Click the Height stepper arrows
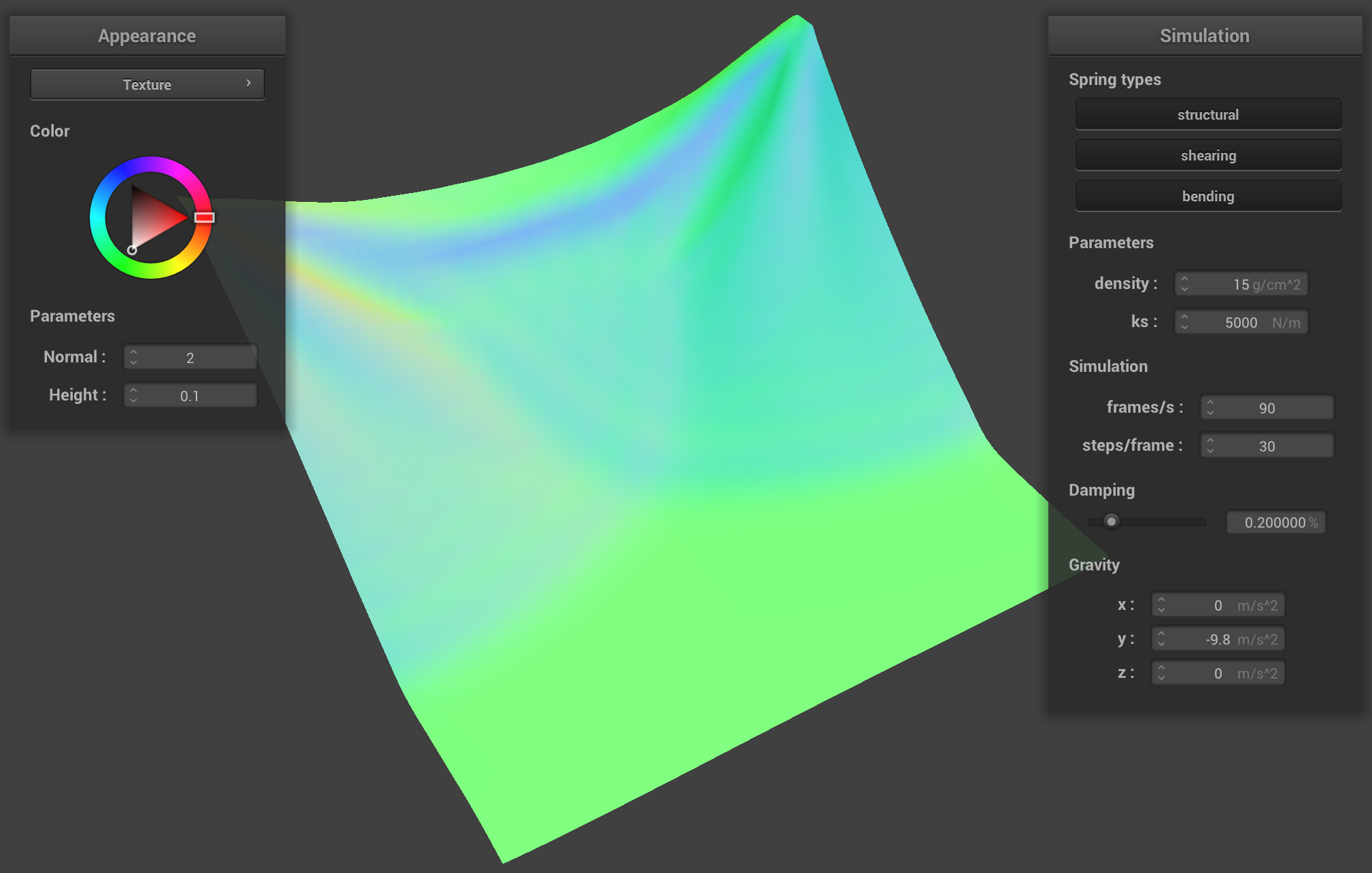 tap(134, 395)
